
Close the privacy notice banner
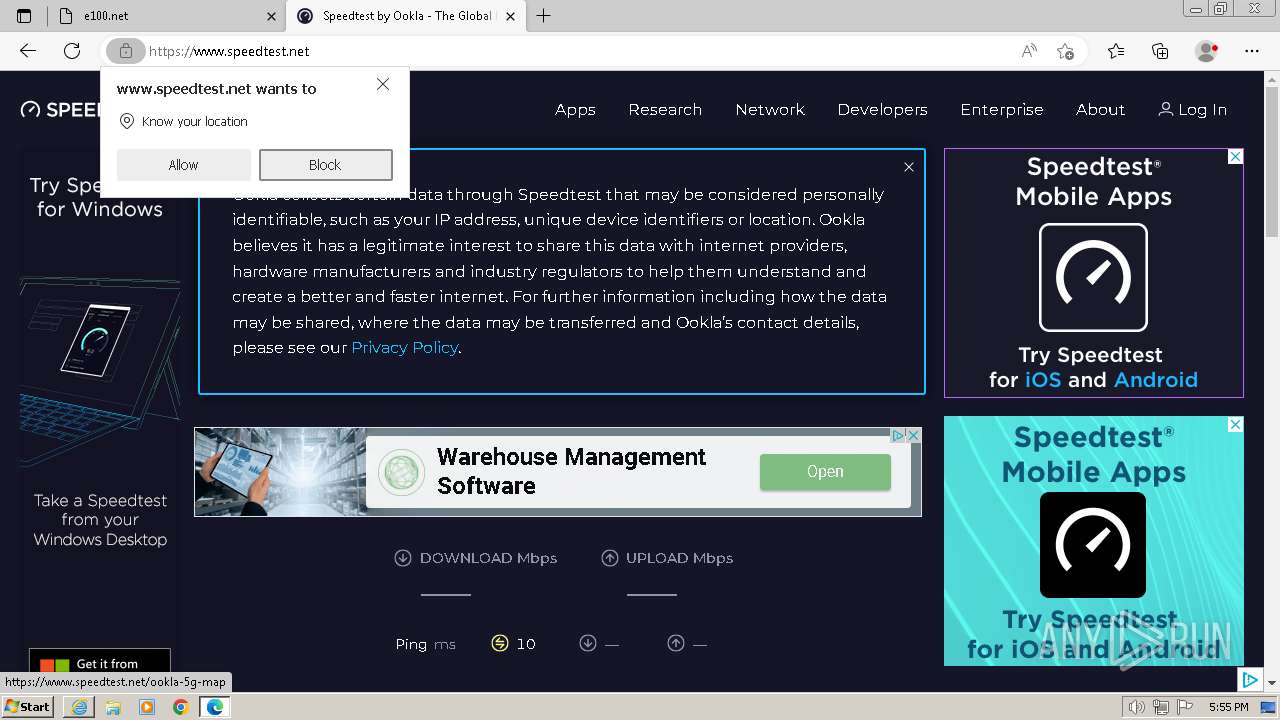[909, 167]
